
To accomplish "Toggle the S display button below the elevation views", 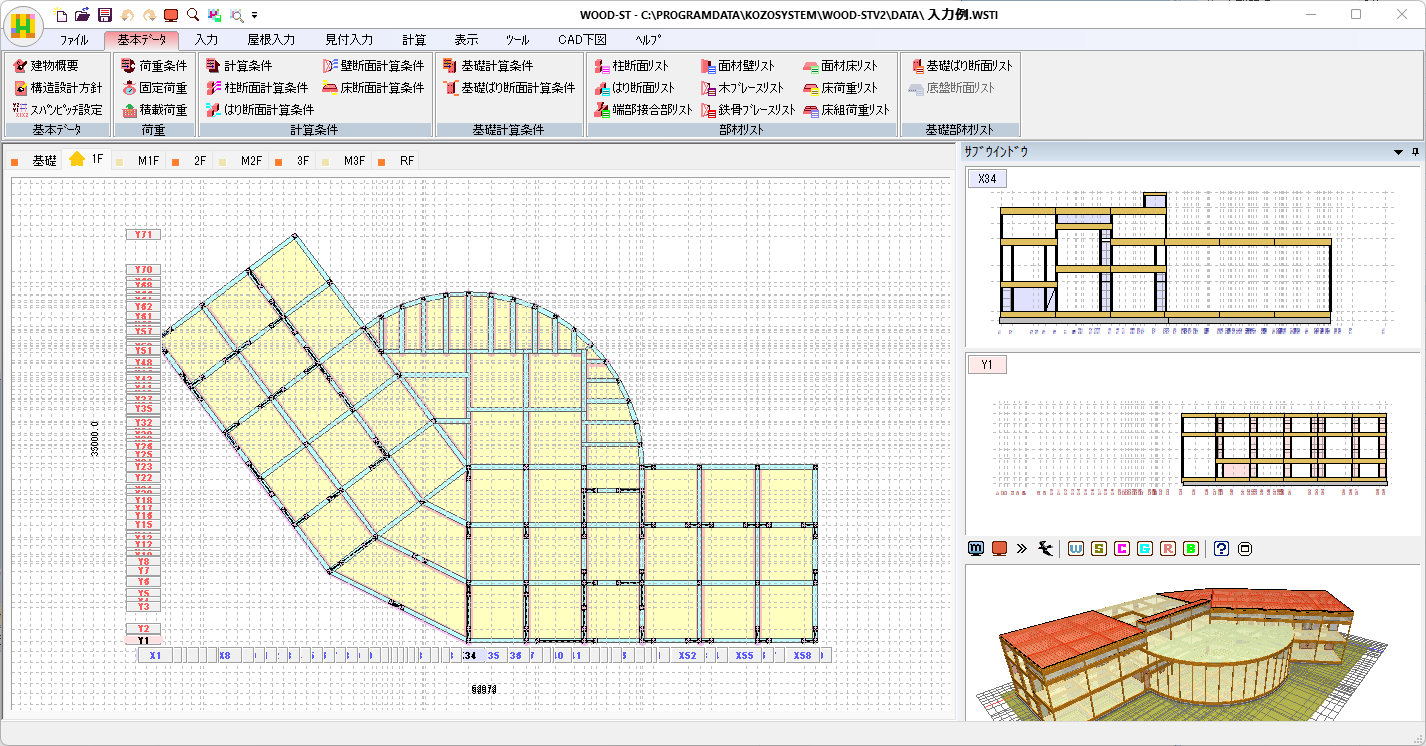I will click(x=1098, y=548).
